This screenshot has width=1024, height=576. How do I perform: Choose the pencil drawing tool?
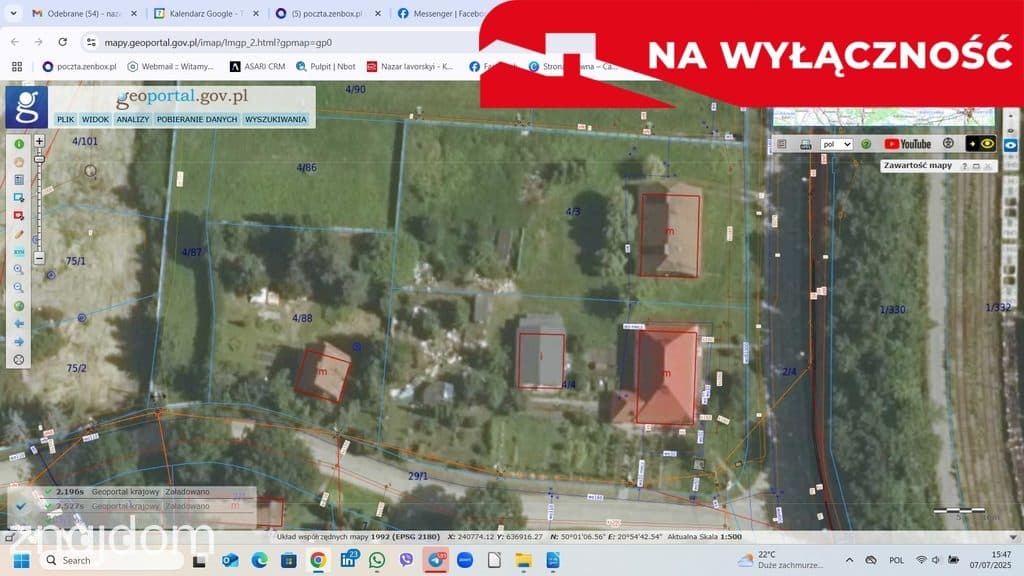[19, 234]
